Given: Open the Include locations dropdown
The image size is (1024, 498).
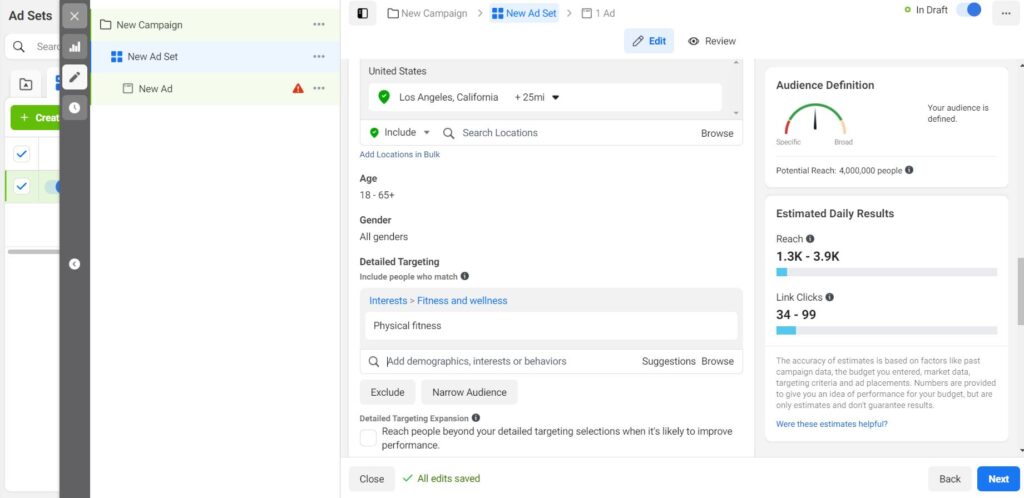Looking at the screenshot, I should coord(400,133).
